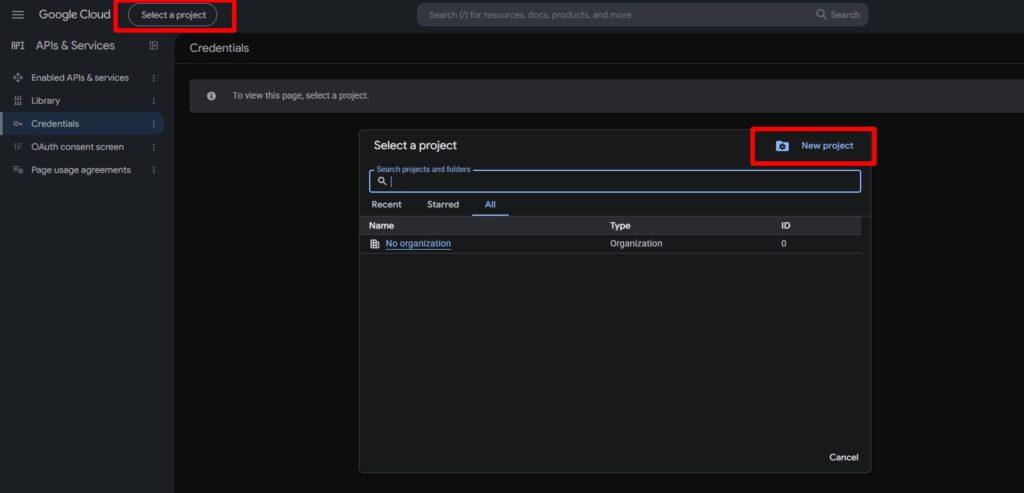This screenshot has height=493, width=1024.
Task: Click the magnifier icon in project search
Action: (x=382, y=182)
